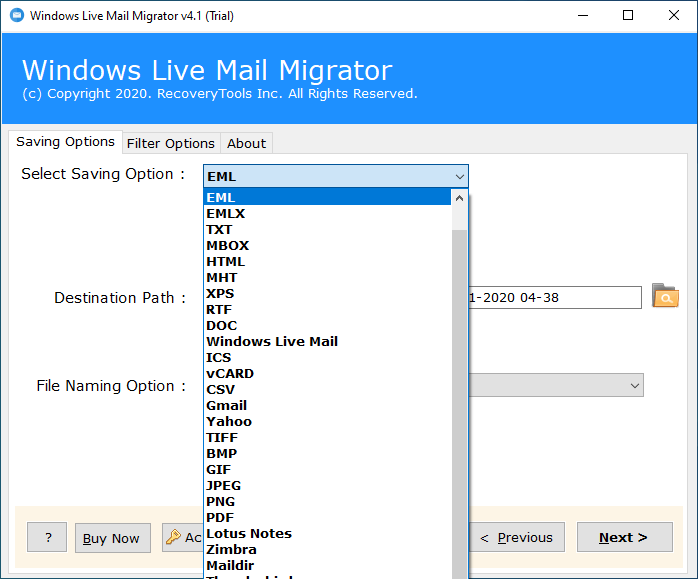Select vCARD from the list
Screen dimensions: 698x579
tap(327, 374)
